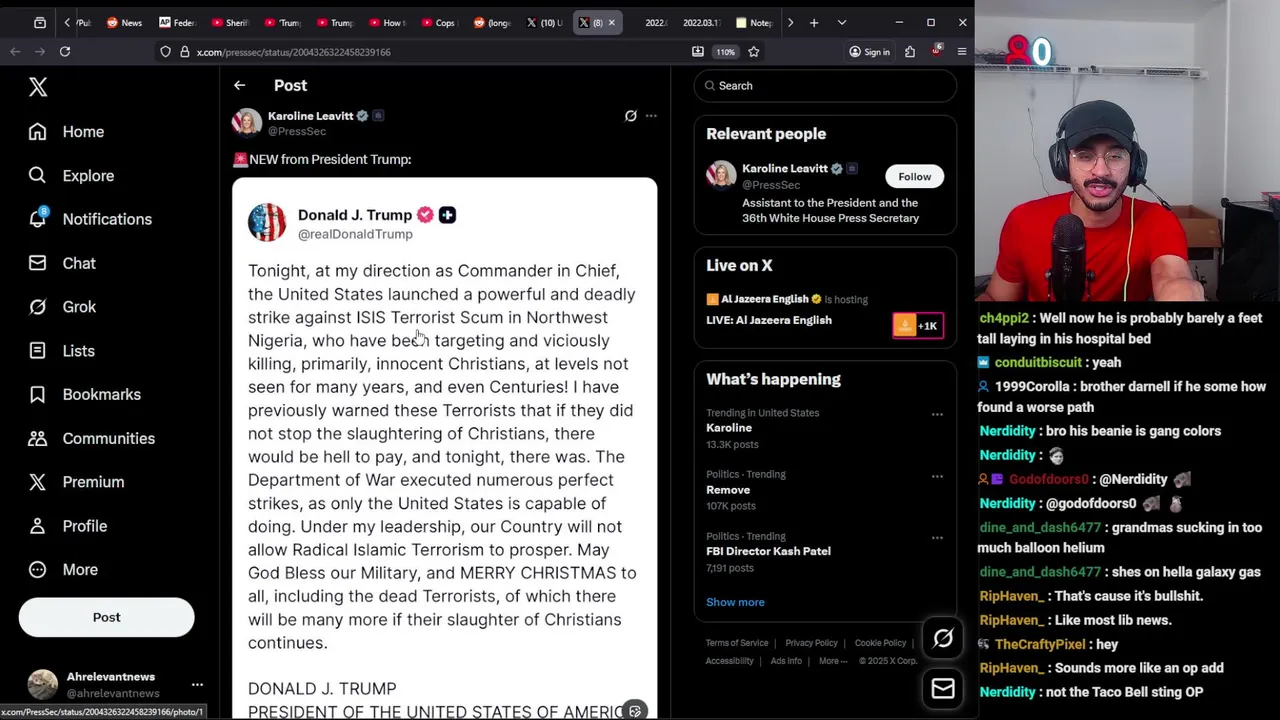The height and width of the screenshot is (720, 1280).
Task: Click the Profile icon in sidebar
Action: [x=37, y=526]
